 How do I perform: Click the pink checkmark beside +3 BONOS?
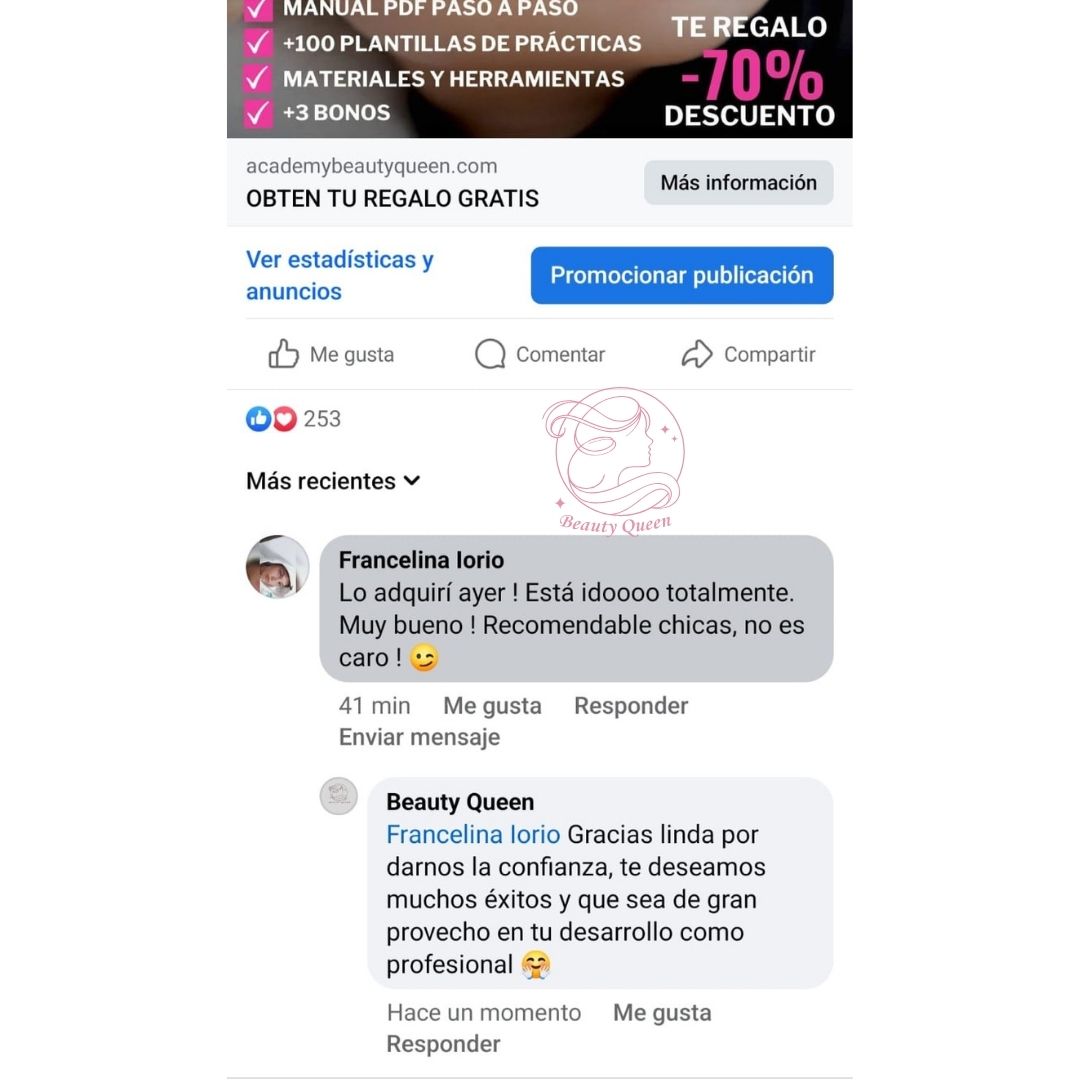(258, 112)
